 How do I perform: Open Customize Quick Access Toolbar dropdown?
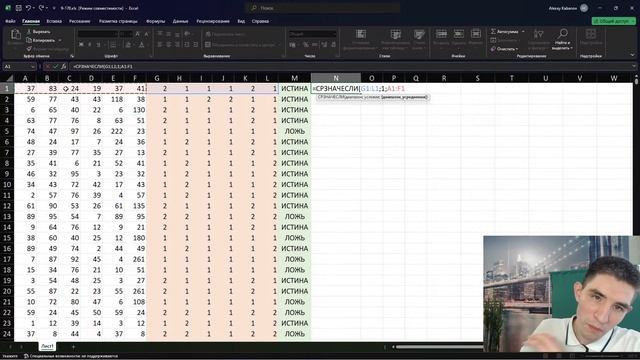coord(54,8)
